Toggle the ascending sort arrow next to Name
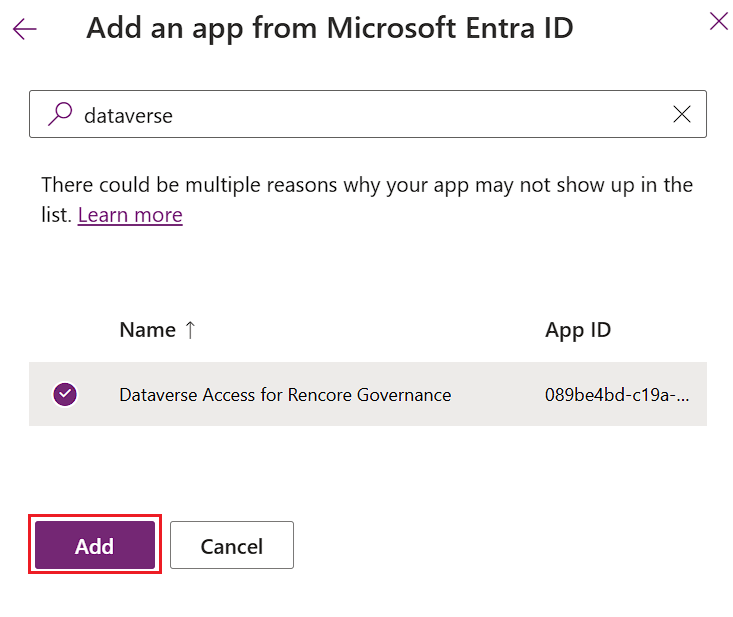The image size is (733, 617). point(190,330)
